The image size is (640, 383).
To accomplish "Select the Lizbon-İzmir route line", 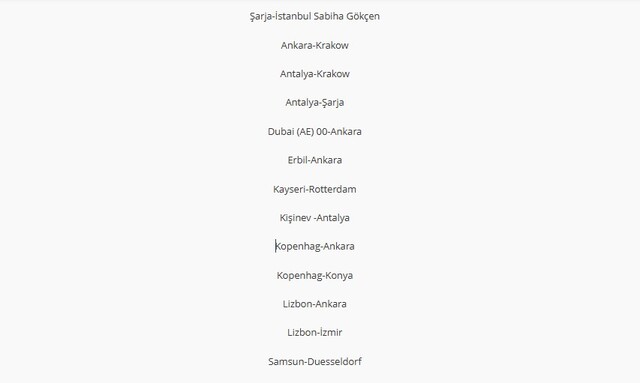I will click(315, 332).
